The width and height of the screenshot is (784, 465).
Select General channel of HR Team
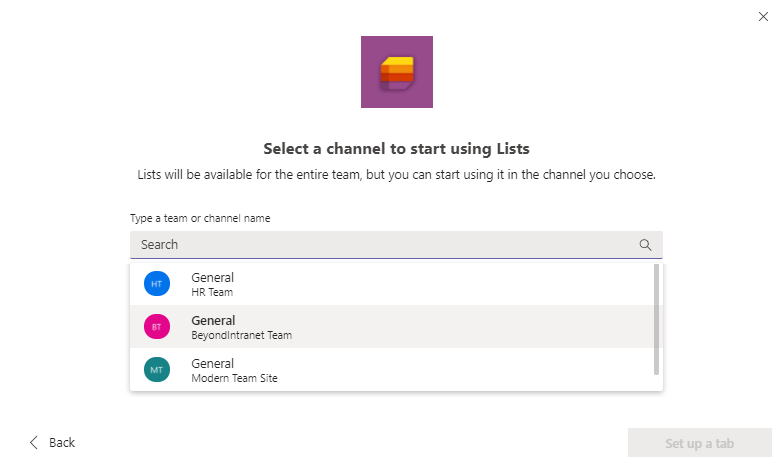213,277
